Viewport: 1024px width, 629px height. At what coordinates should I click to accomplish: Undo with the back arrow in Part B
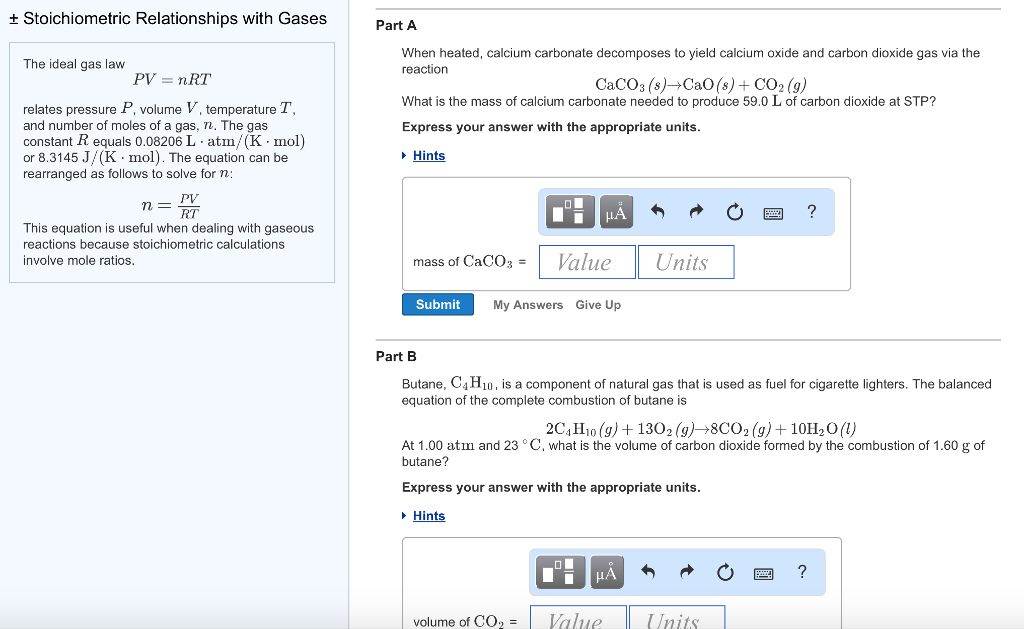click(x=646, y=572)
